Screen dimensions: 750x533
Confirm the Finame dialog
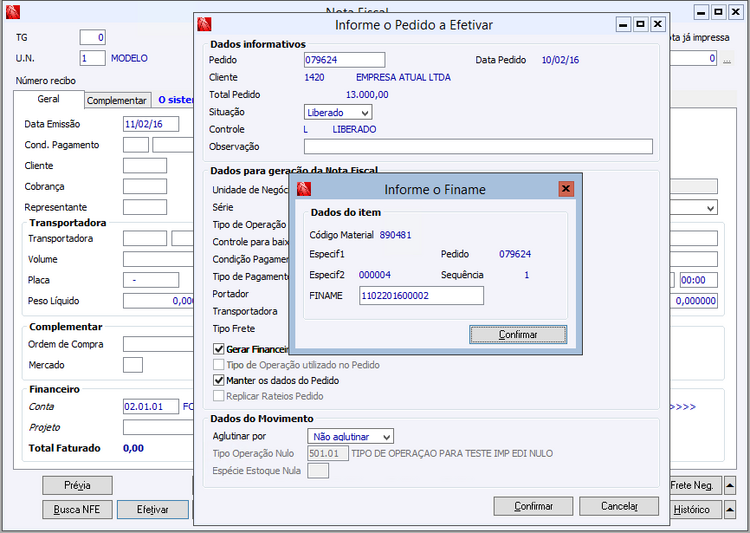[518, 334]
